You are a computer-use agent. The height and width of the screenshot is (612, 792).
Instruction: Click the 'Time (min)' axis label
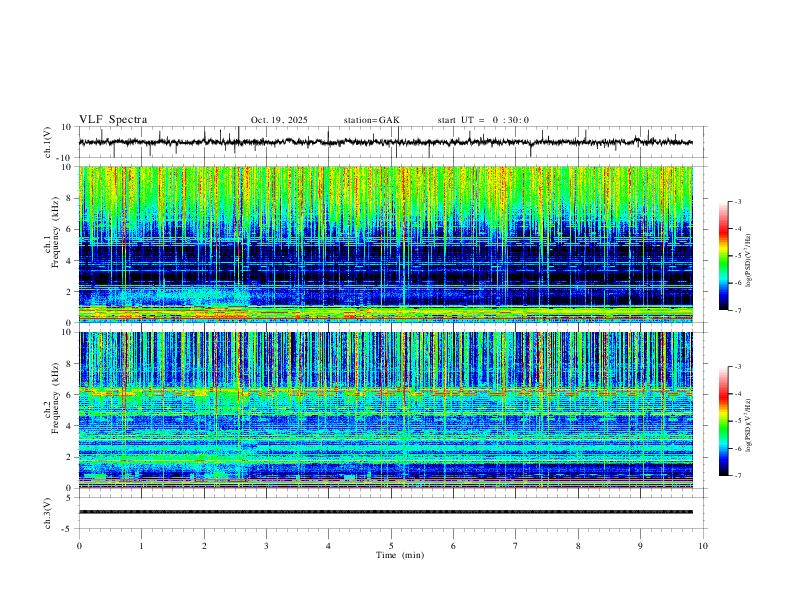pos(400,555)
